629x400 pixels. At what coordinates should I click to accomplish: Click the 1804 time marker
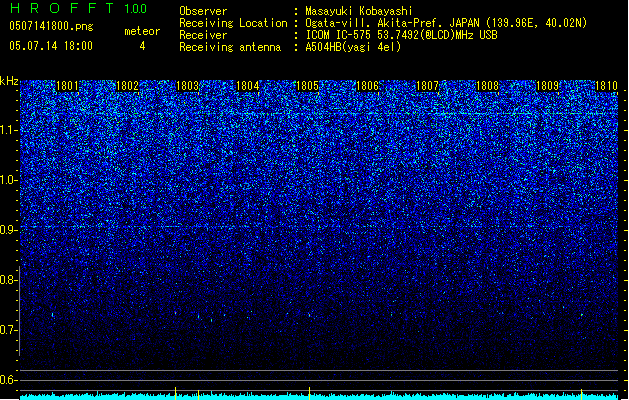tap(248, 86)
